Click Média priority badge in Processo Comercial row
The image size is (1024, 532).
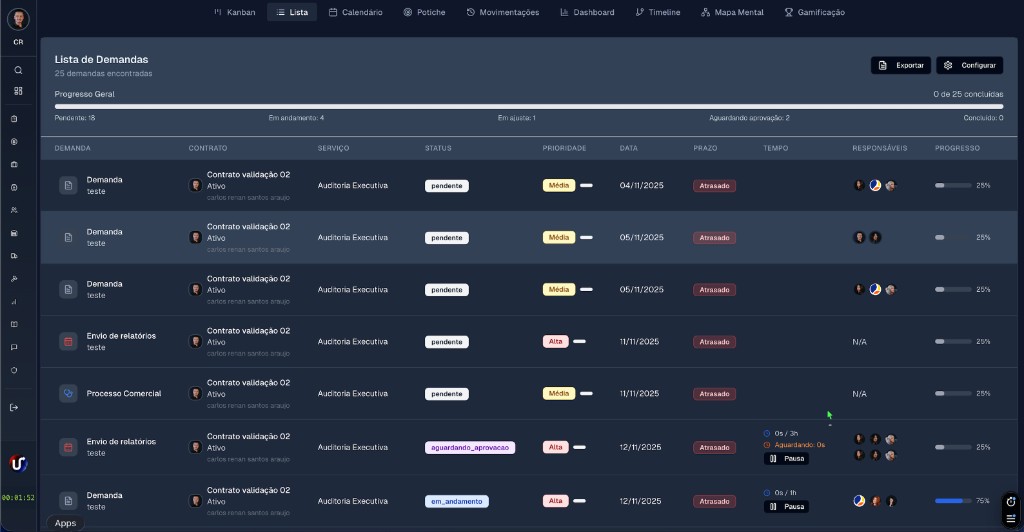pyautogui.click(x=559, y=394)
